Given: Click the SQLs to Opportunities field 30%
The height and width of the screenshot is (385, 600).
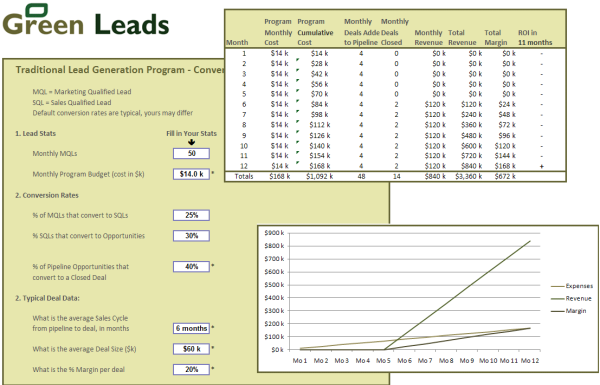Looking at the screenshot, I should (191, 236).
